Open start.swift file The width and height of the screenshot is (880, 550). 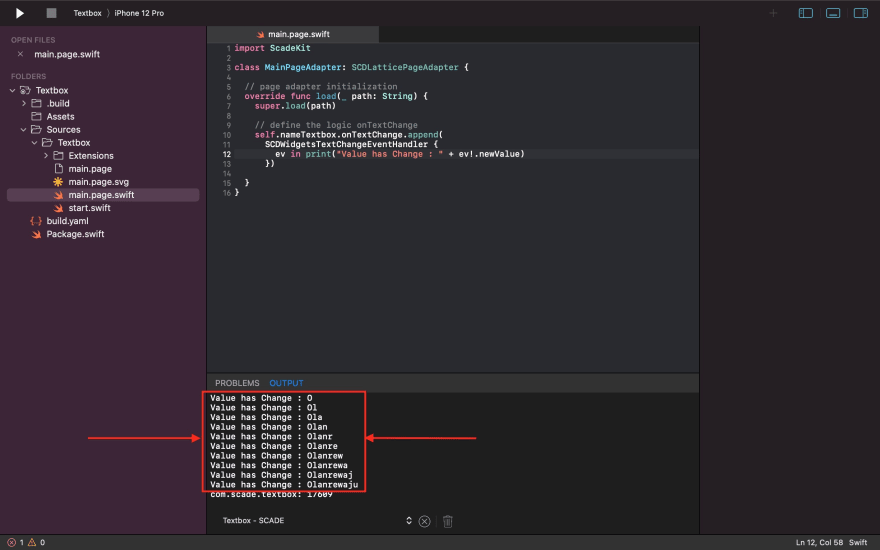[x=89, y=208]
